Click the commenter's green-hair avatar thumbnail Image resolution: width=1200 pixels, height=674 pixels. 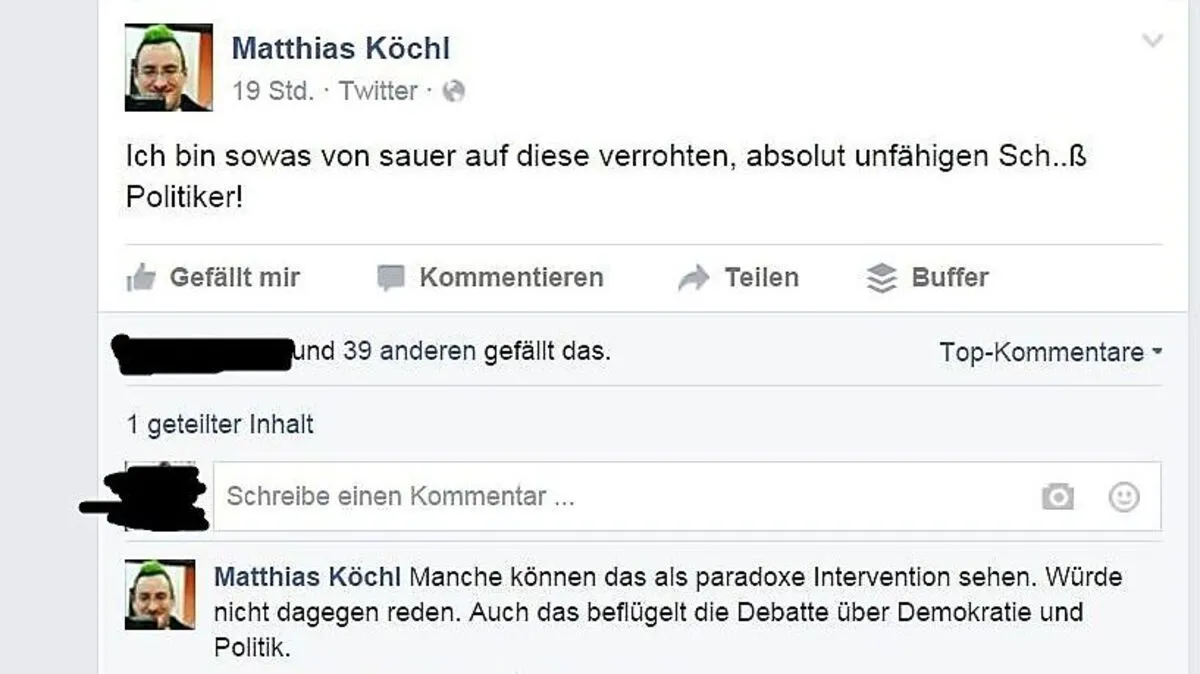tap(160, 594)
